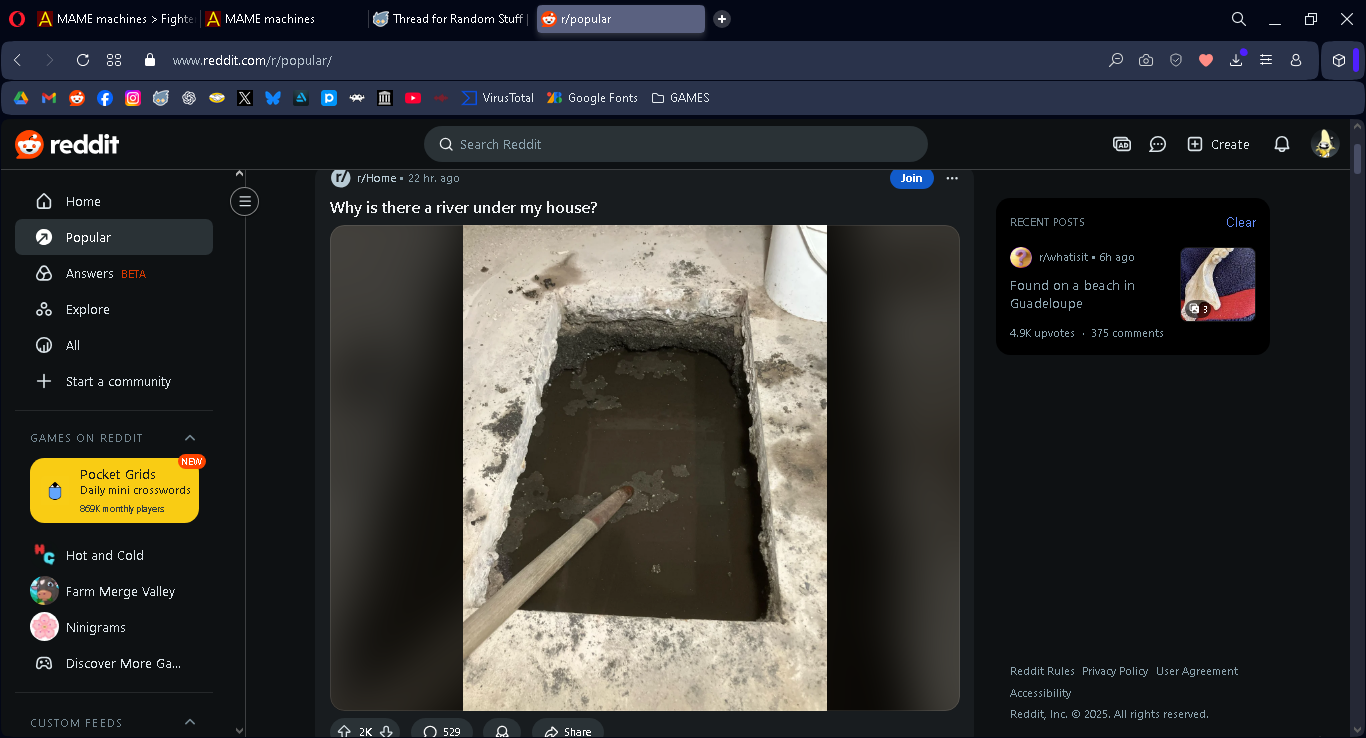Screen dimensions: 1366x738
Task: Join the r/Home community
Action: point(911,178)
